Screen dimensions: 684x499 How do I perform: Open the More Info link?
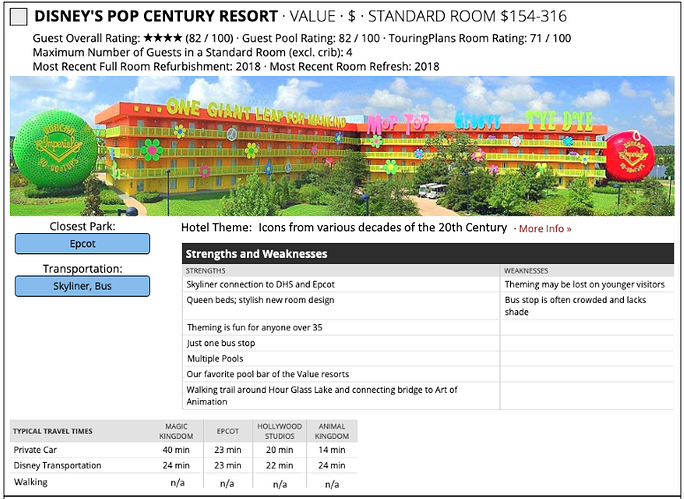point(545,229)
